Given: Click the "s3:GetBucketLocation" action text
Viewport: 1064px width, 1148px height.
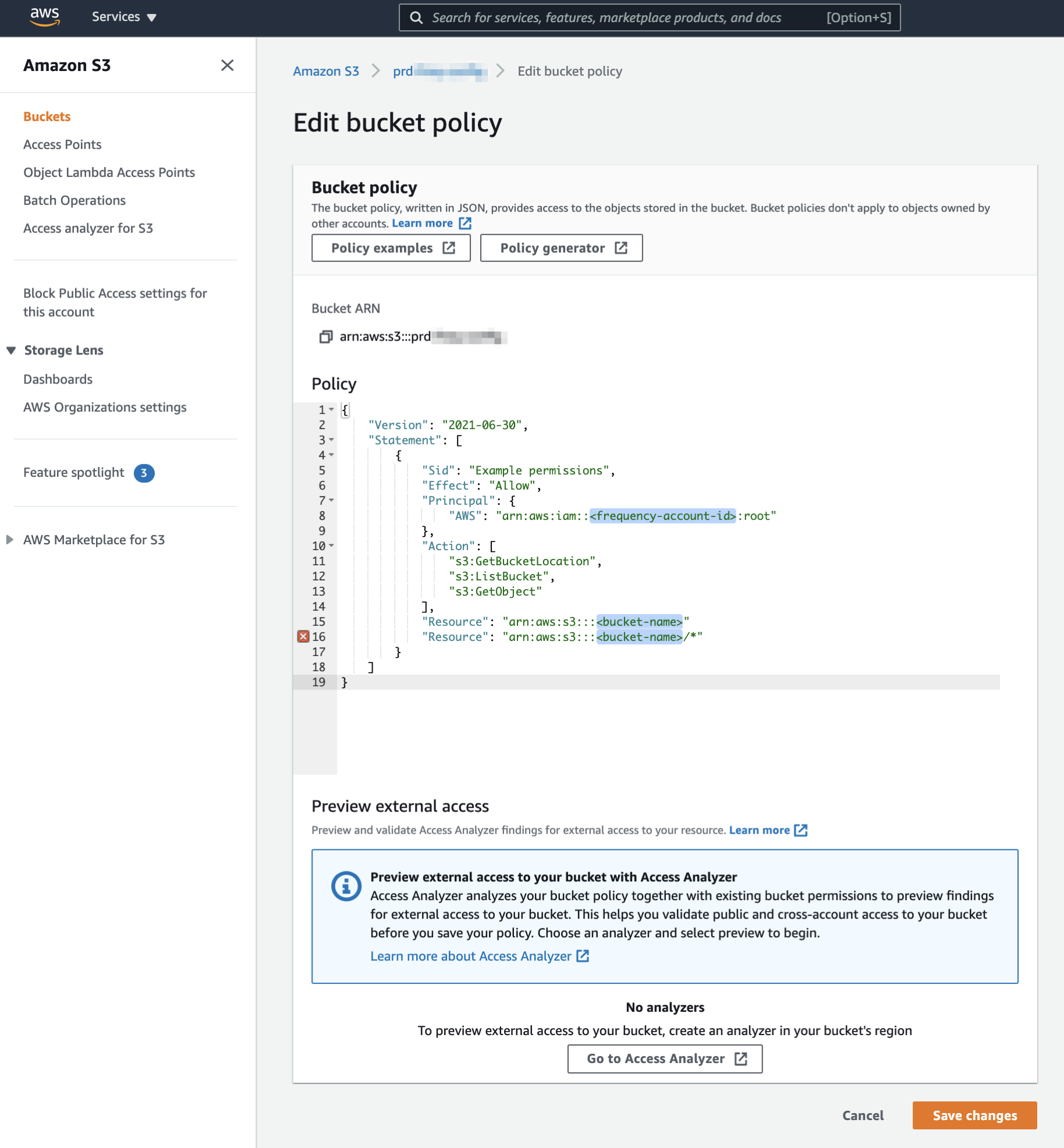Looking at the screenshot, I should (522, 561).
